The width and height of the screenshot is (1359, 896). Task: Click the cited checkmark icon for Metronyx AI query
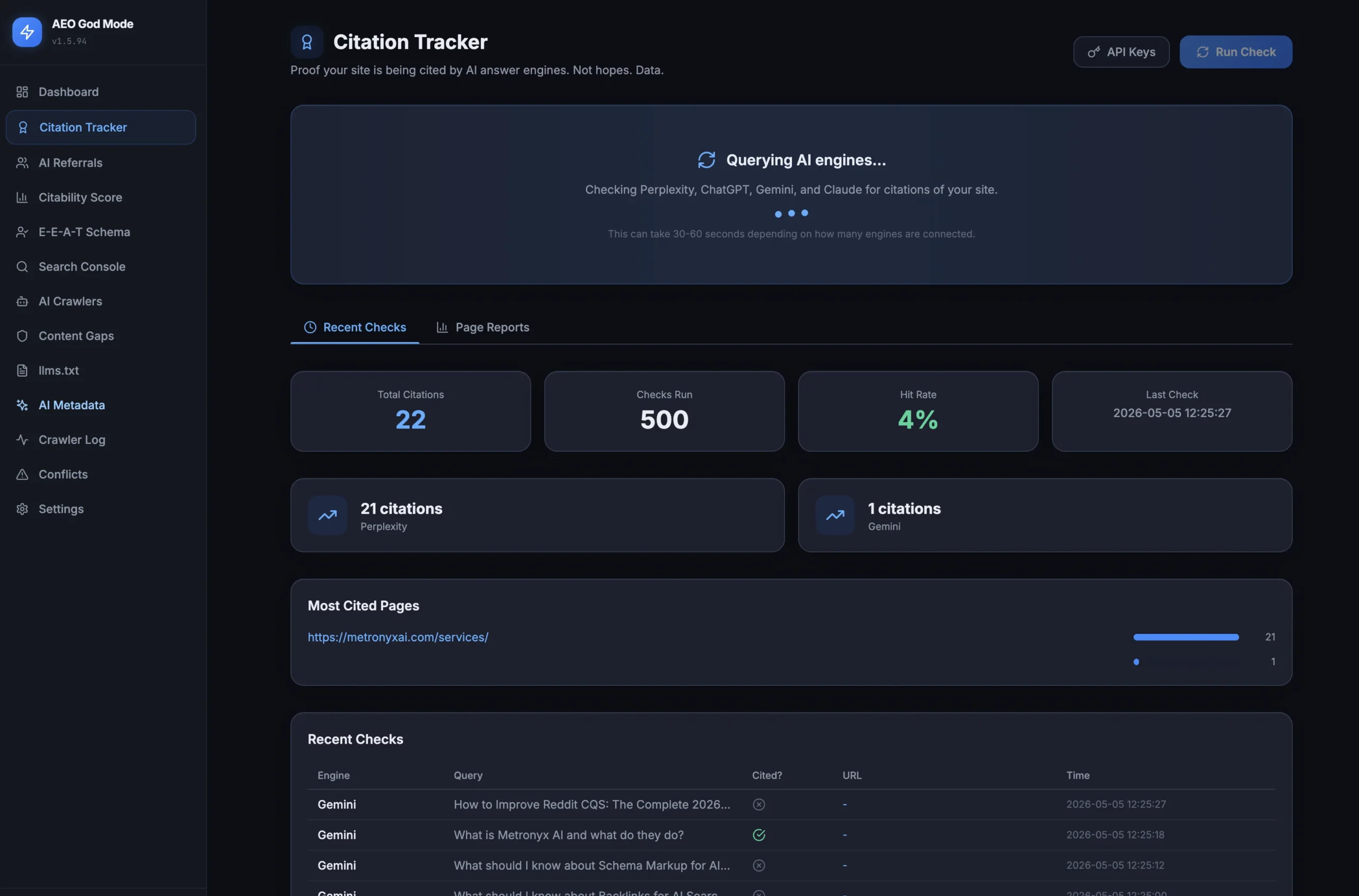759,835
